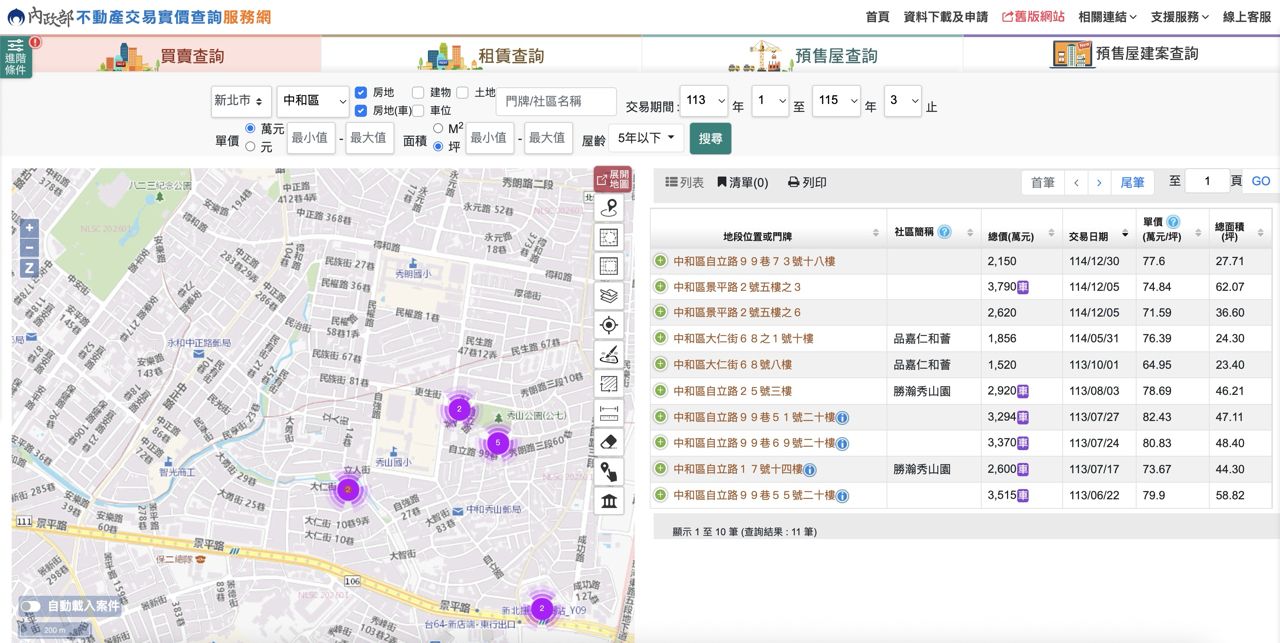Image resolution: width=1280 pixels, height=643 pixels.
Task: Check the 建物 checkbox
Action: [418, 93]
